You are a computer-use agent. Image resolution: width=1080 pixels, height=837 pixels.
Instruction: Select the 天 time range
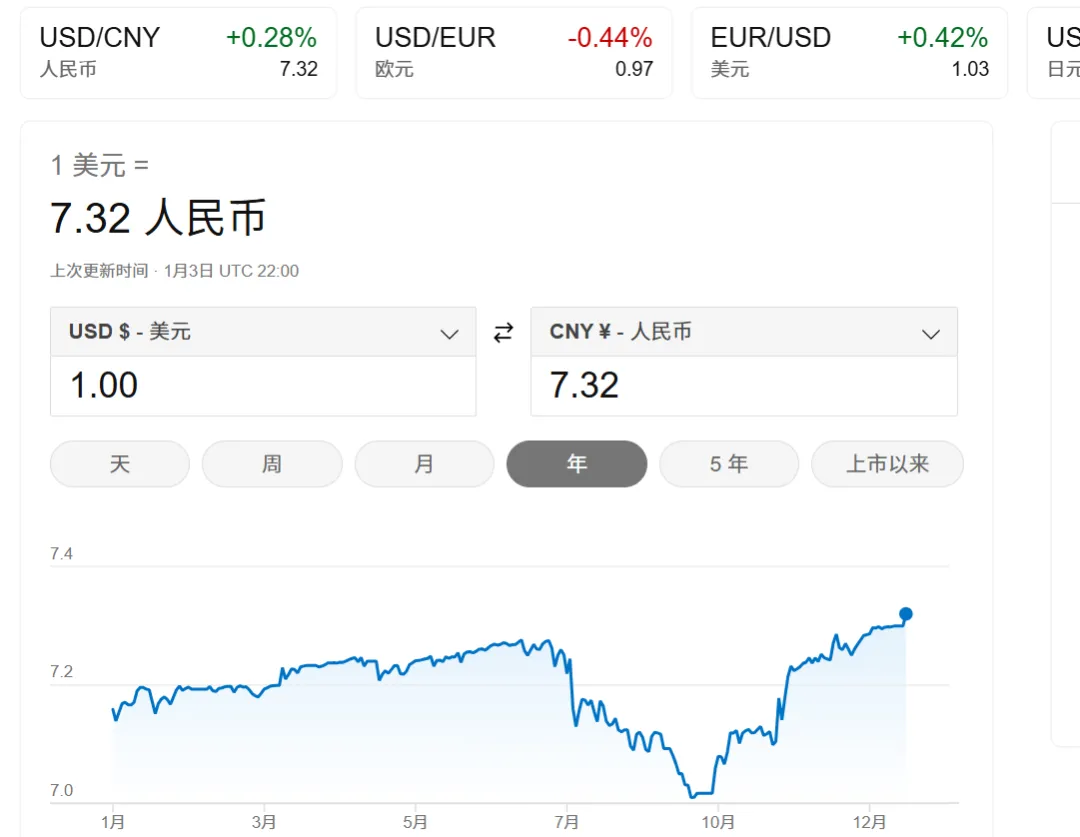click(x=120, y=464)
